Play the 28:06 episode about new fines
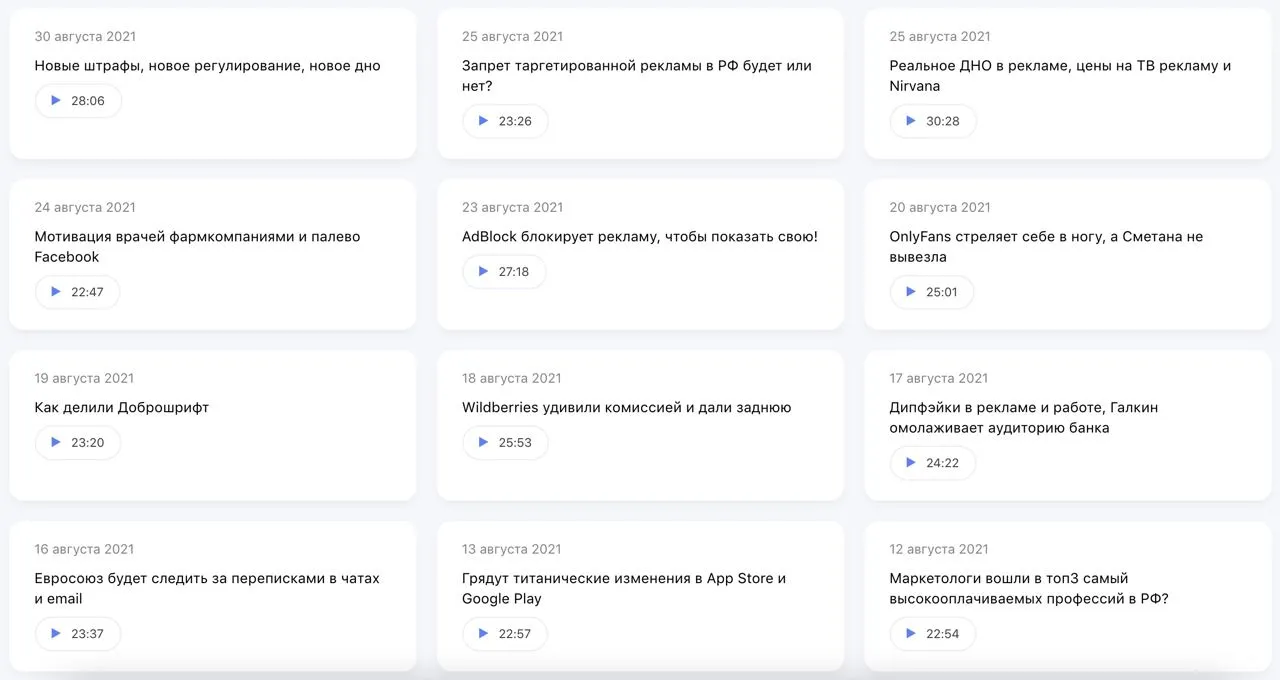This screenshot has width=1280, height=680. [x=78, y=101]
